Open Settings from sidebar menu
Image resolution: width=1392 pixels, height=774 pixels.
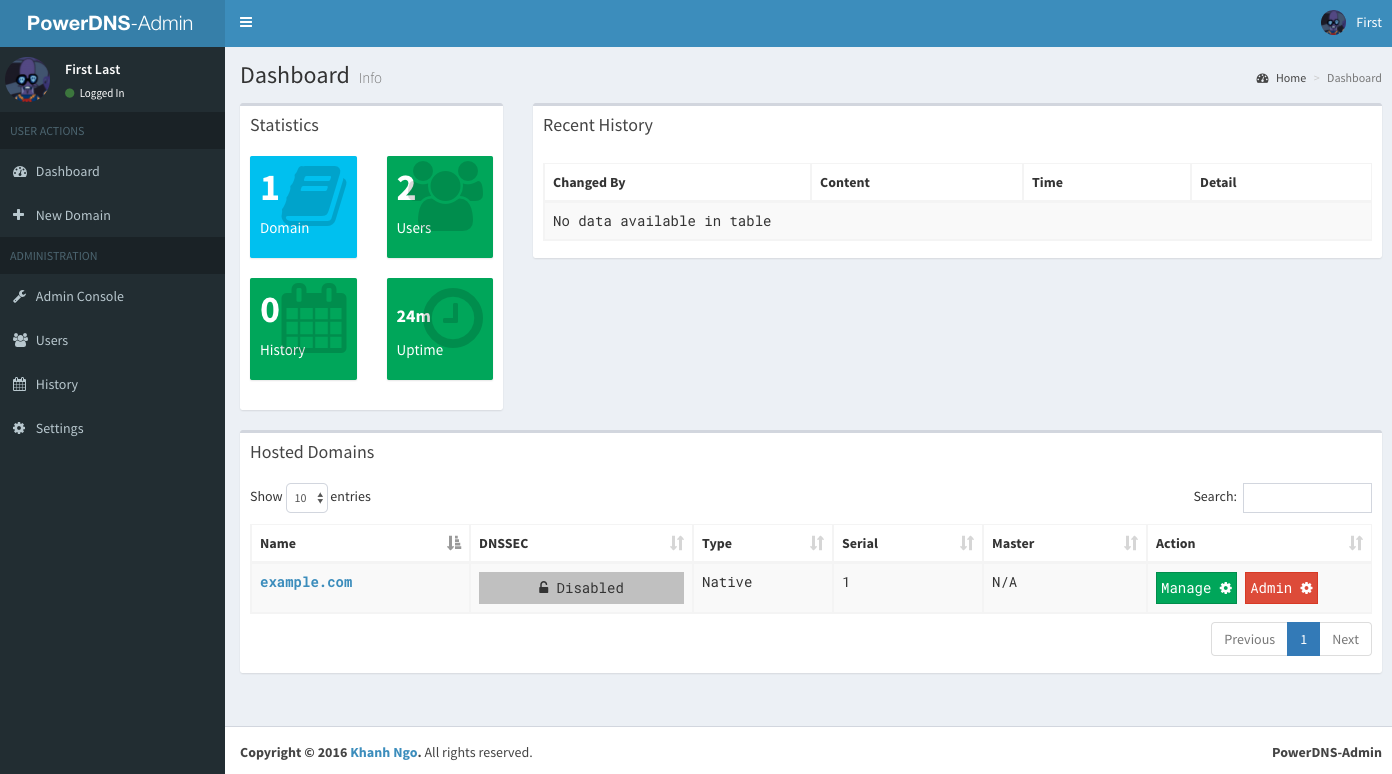(60, 428)
